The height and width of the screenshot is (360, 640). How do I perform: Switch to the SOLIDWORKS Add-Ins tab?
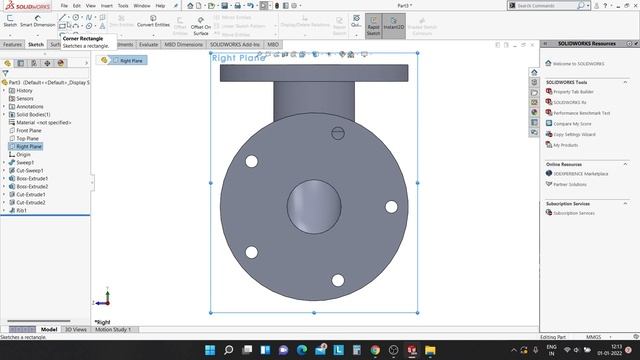tap(235, 44)
